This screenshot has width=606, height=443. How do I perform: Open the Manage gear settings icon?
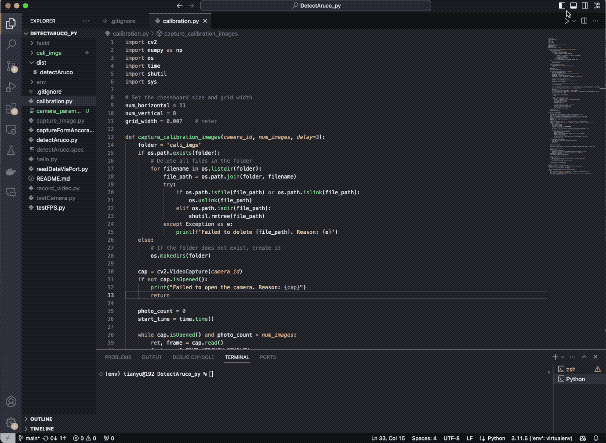click(x=11, y=423)
